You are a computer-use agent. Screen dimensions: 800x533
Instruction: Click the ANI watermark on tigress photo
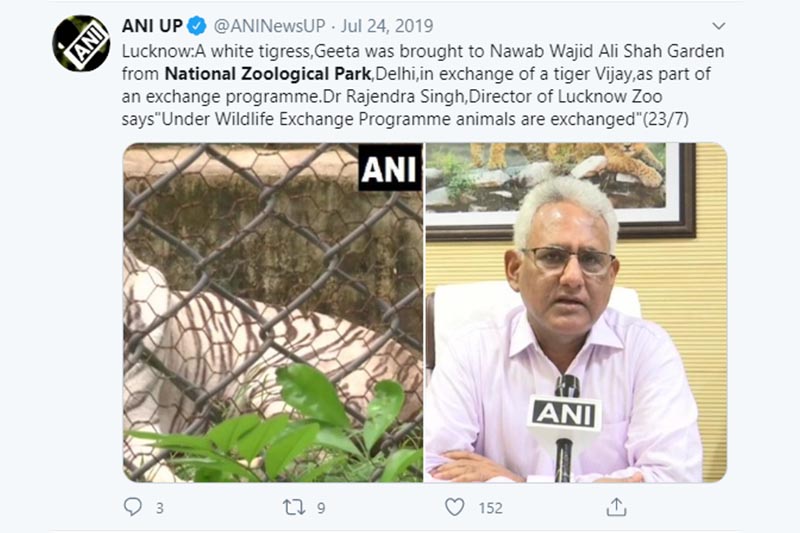[x=390, y=168]
